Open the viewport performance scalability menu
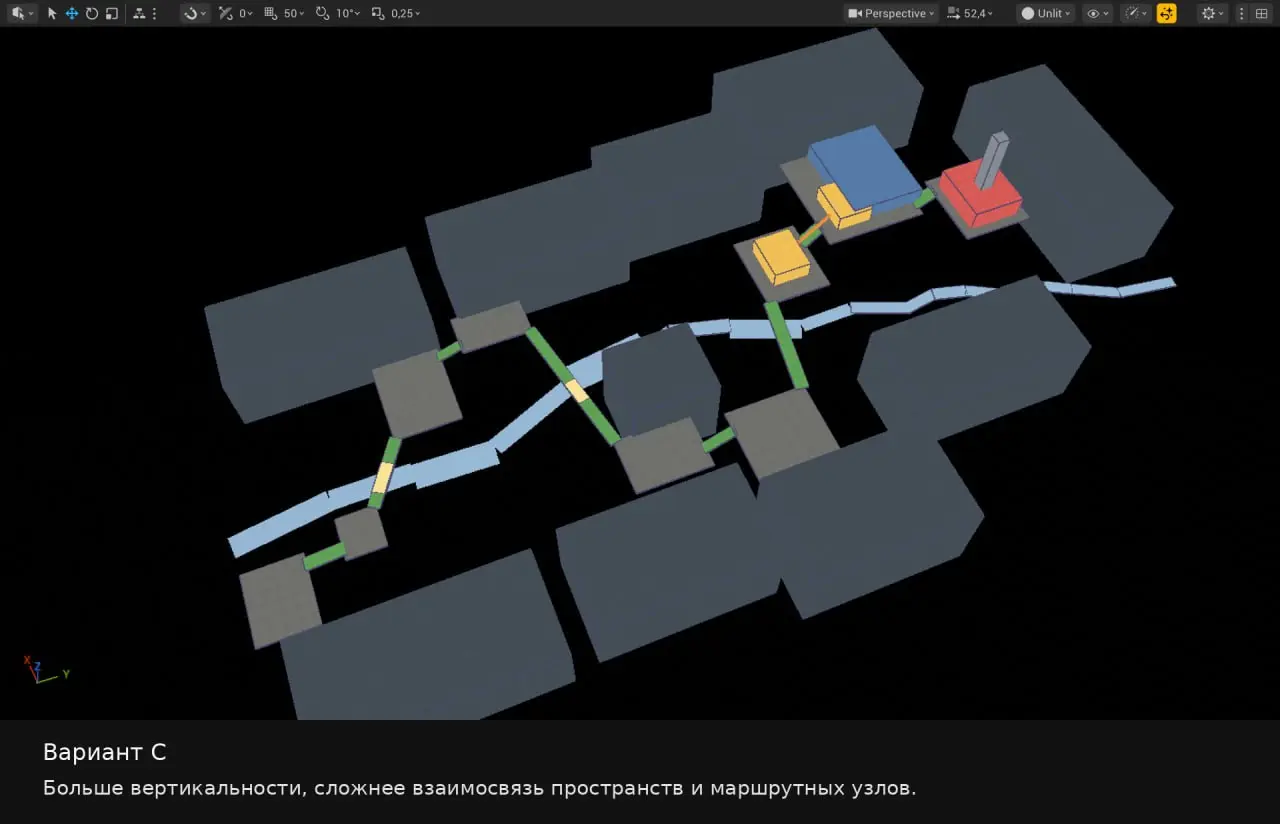 pos(1137,14)
